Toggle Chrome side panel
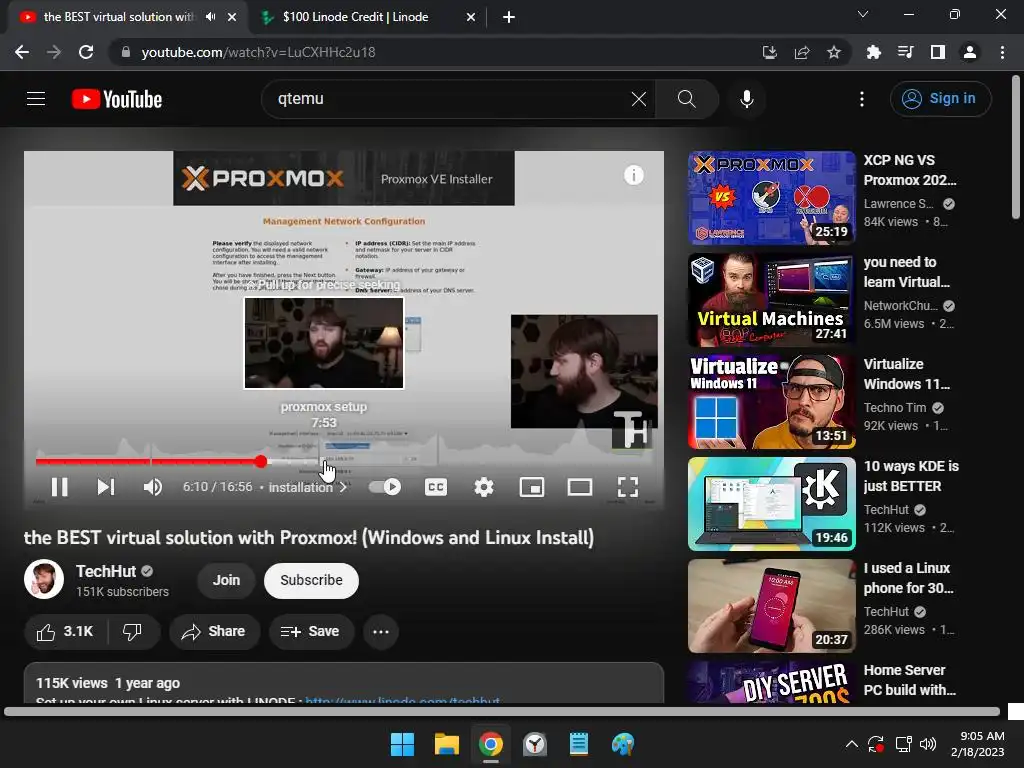1024x768 pixels. click(937, 52)
